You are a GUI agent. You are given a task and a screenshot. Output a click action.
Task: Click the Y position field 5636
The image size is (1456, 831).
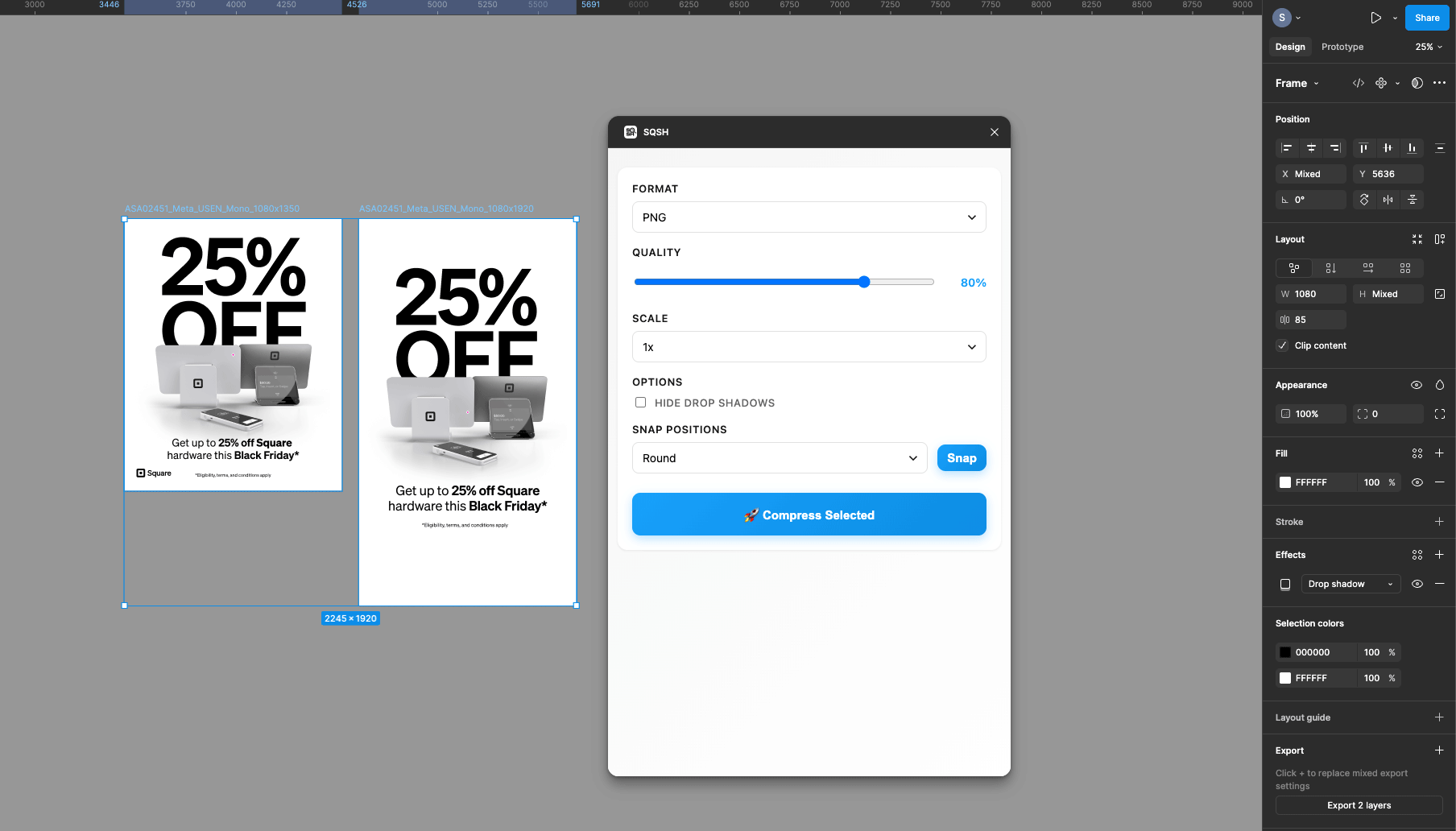pos(1388,174)
